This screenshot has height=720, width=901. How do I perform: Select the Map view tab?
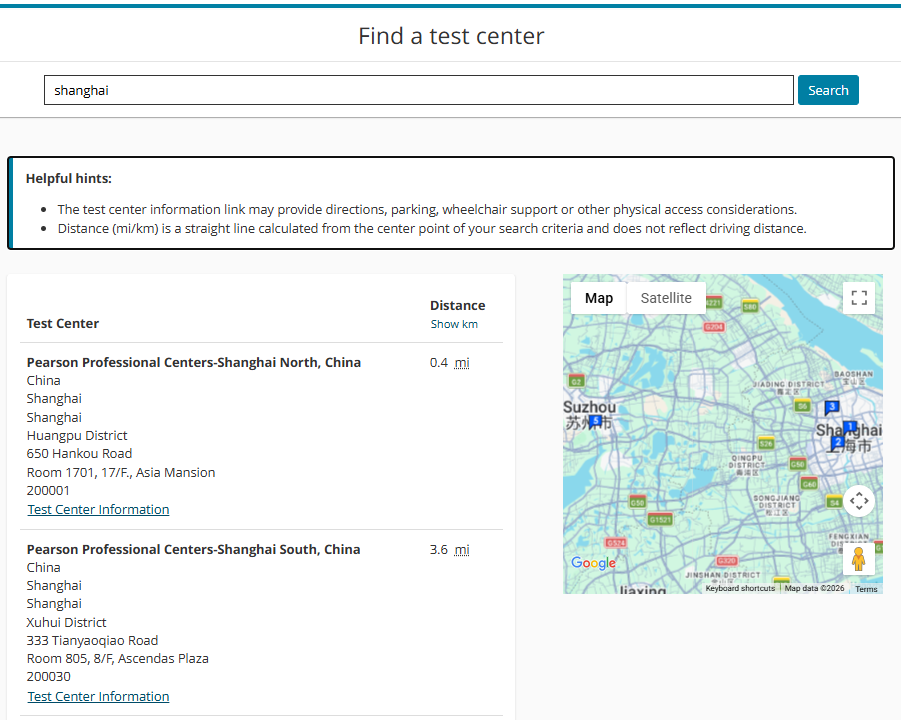pyautogui.click(x=599, y=298)
